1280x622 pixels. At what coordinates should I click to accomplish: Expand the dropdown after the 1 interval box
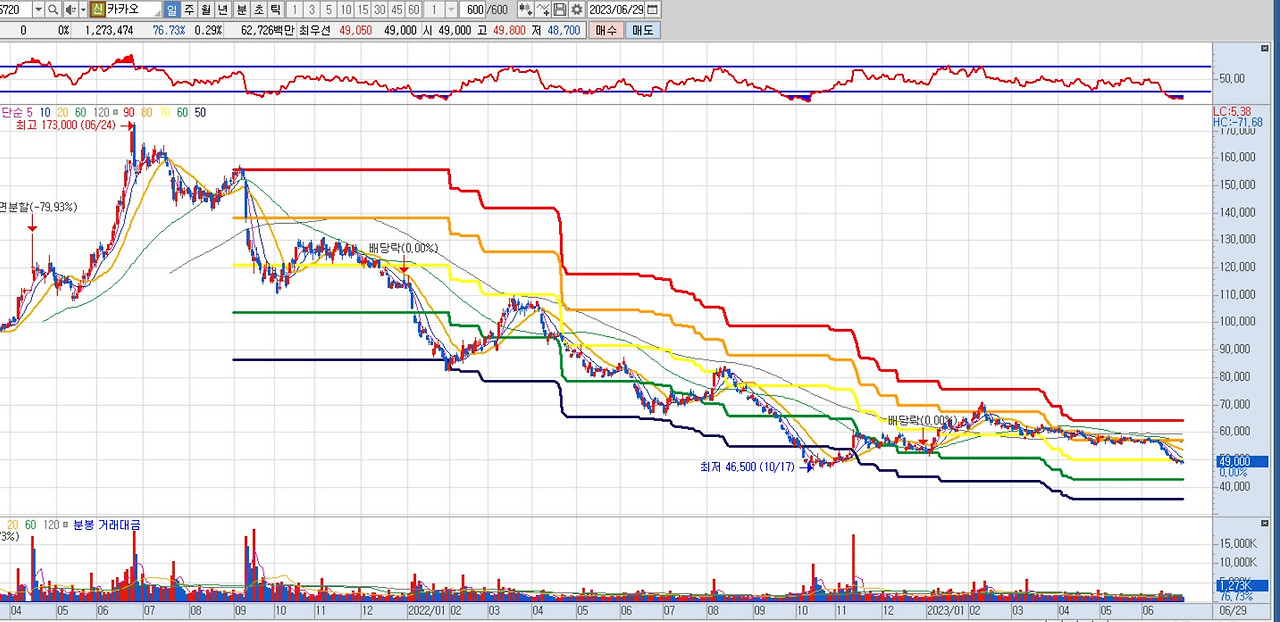click(451, 9)
